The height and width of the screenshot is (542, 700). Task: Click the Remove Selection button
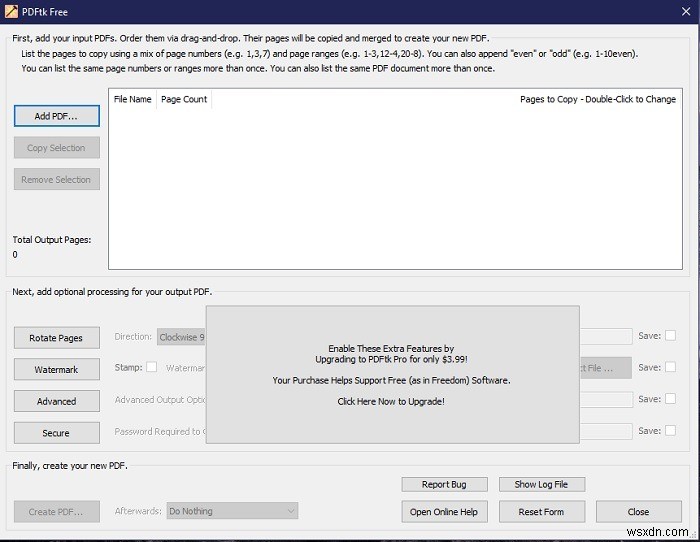[x=56, y=179]
